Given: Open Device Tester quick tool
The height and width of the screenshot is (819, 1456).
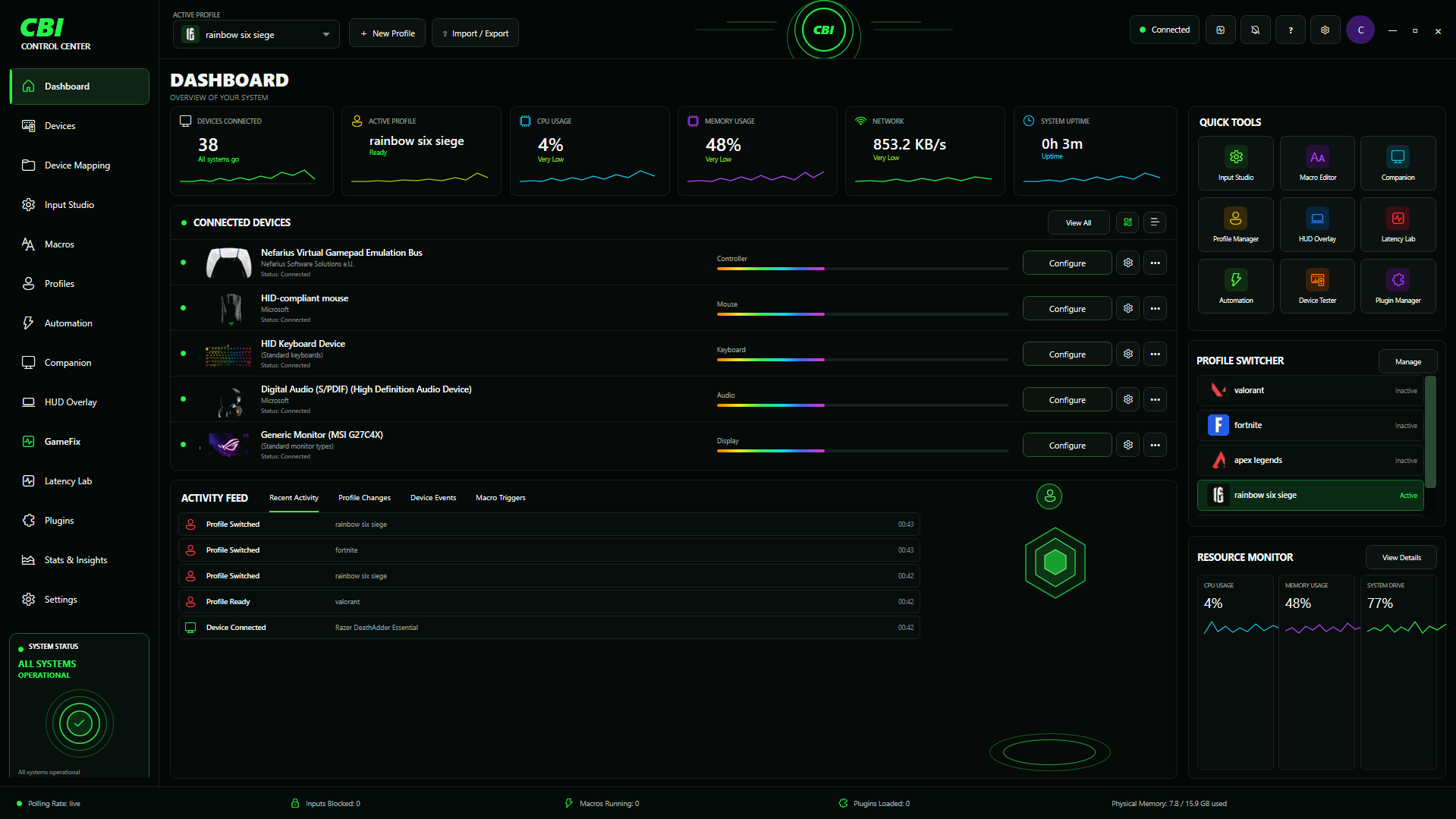Looking at the screenshot, I should tap(1317, 286).
